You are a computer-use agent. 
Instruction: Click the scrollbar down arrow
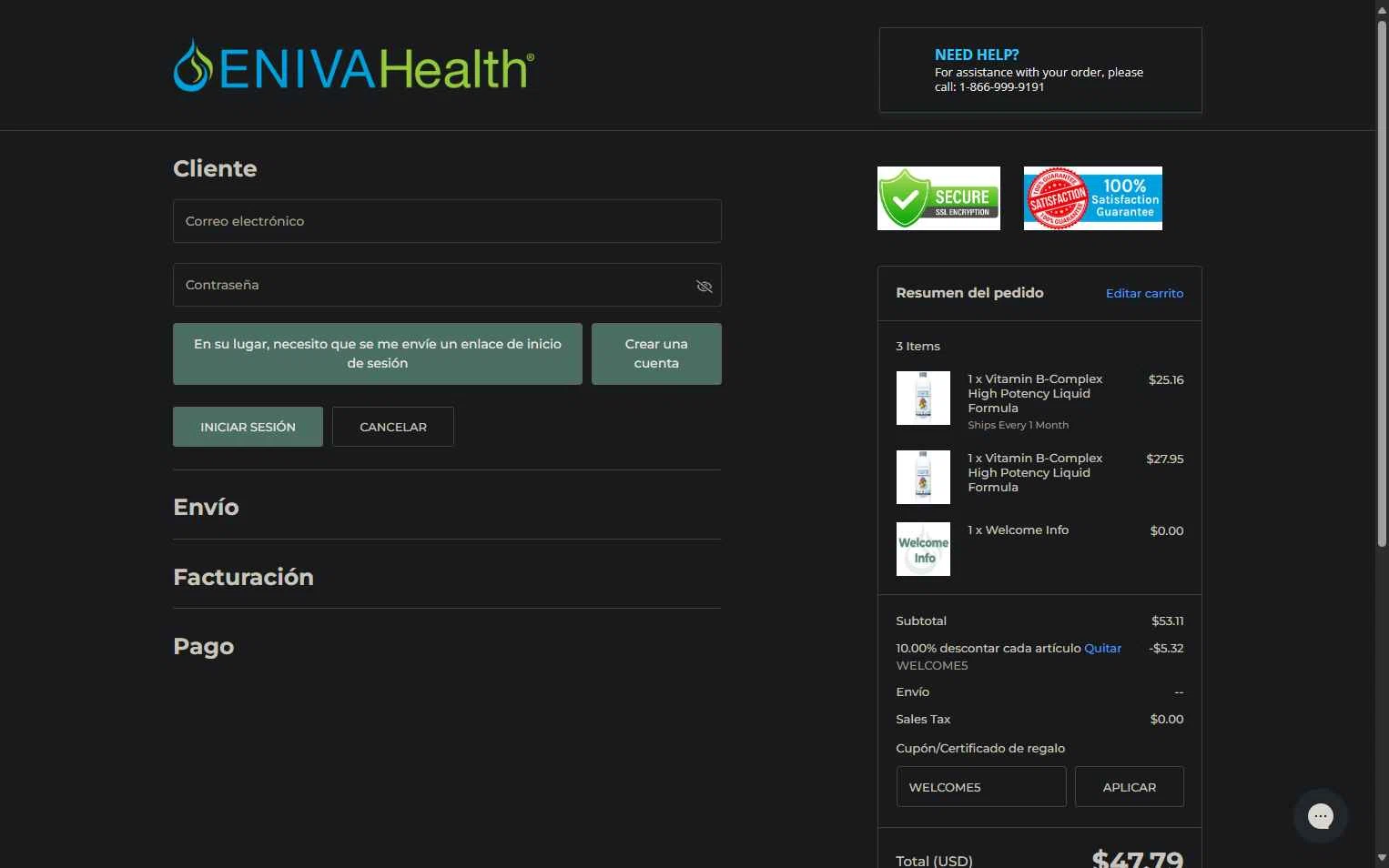pyautogui.click(x=1382, y=859)
